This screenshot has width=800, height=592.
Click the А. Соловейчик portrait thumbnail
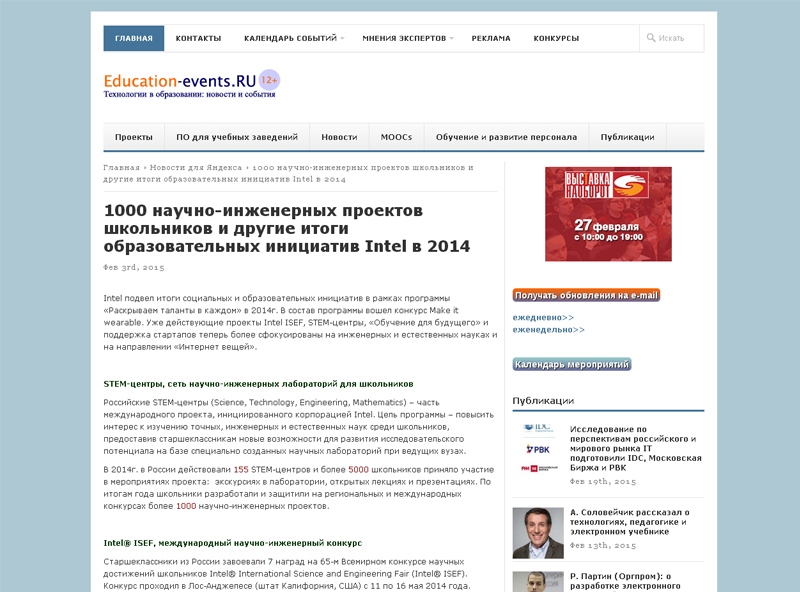(x=538, y=533)
